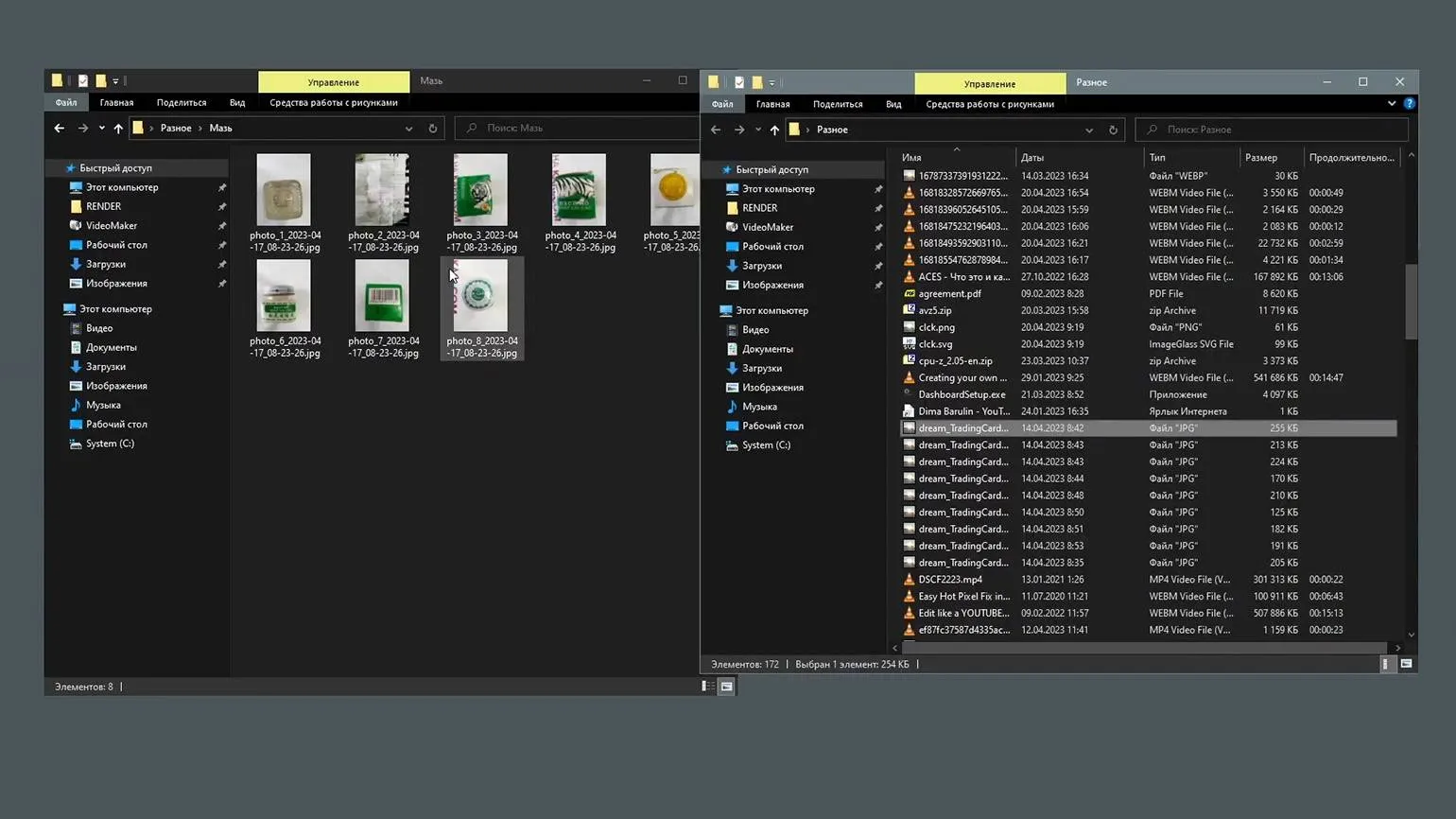This screenshot has width=1456, height=819.
Task: Sort files by the Размер column header
Action: coord(1260,158)
